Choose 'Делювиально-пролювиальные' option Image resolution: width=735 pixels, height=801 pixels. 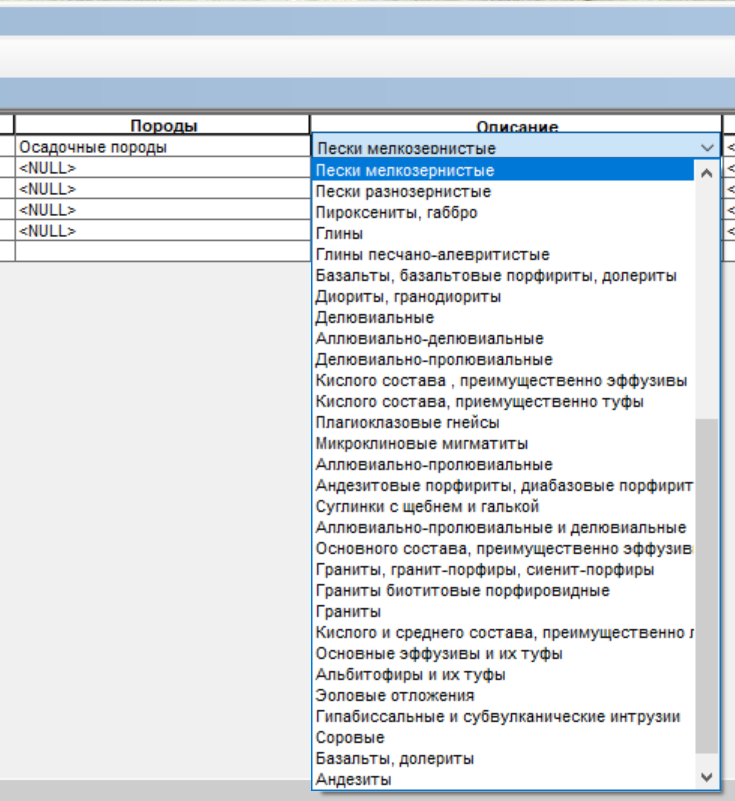[x=503, y=359]
